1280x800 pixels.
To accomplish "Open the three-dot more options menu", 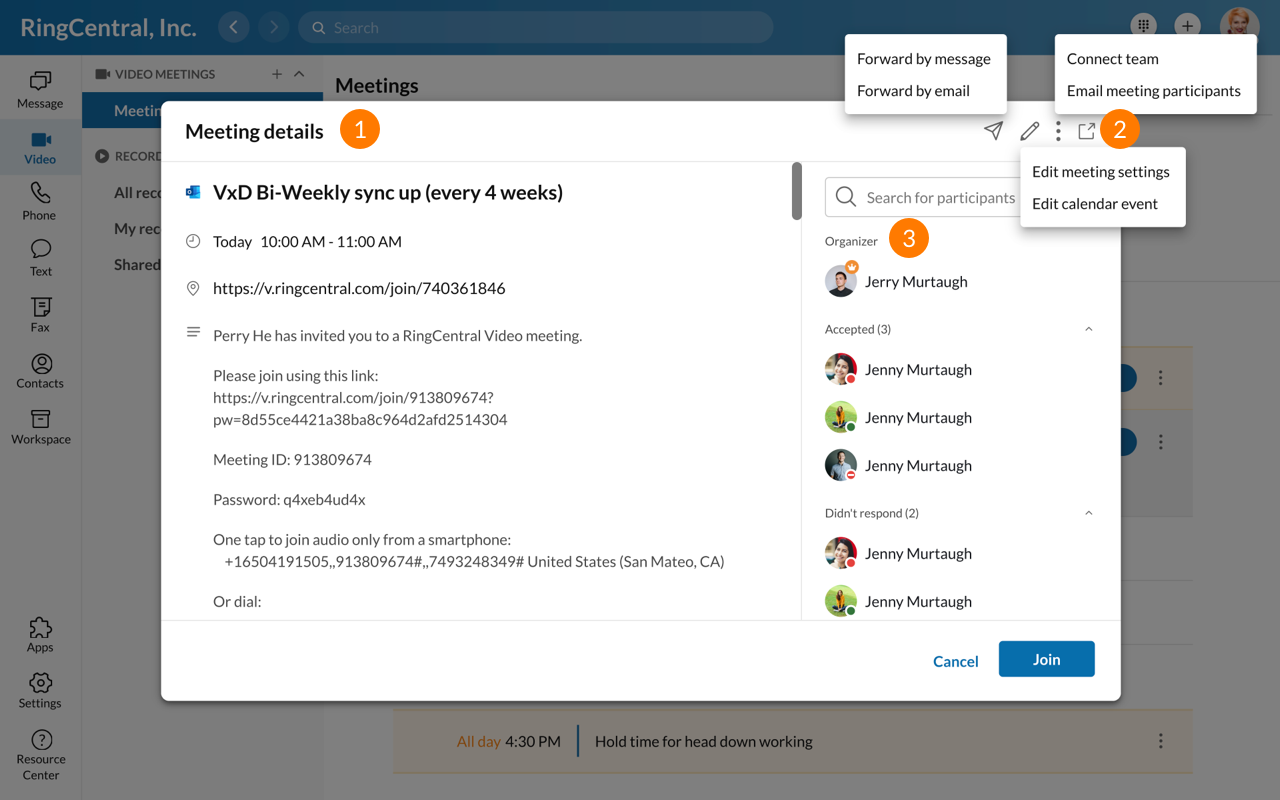I will 1058,131.
